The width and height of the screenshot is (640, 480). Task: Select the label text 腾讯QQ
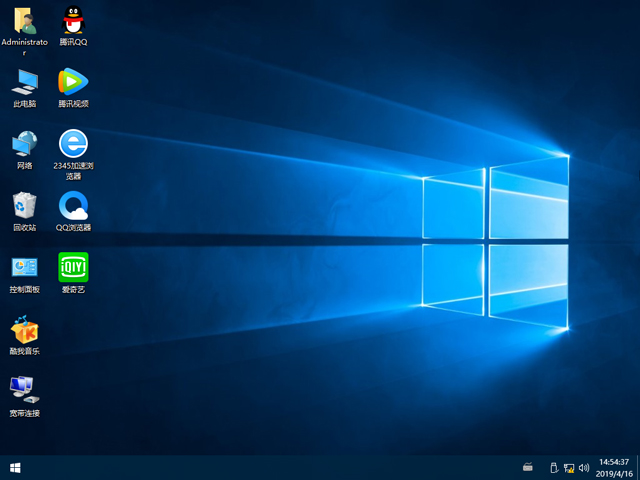[x=73, y=42]
